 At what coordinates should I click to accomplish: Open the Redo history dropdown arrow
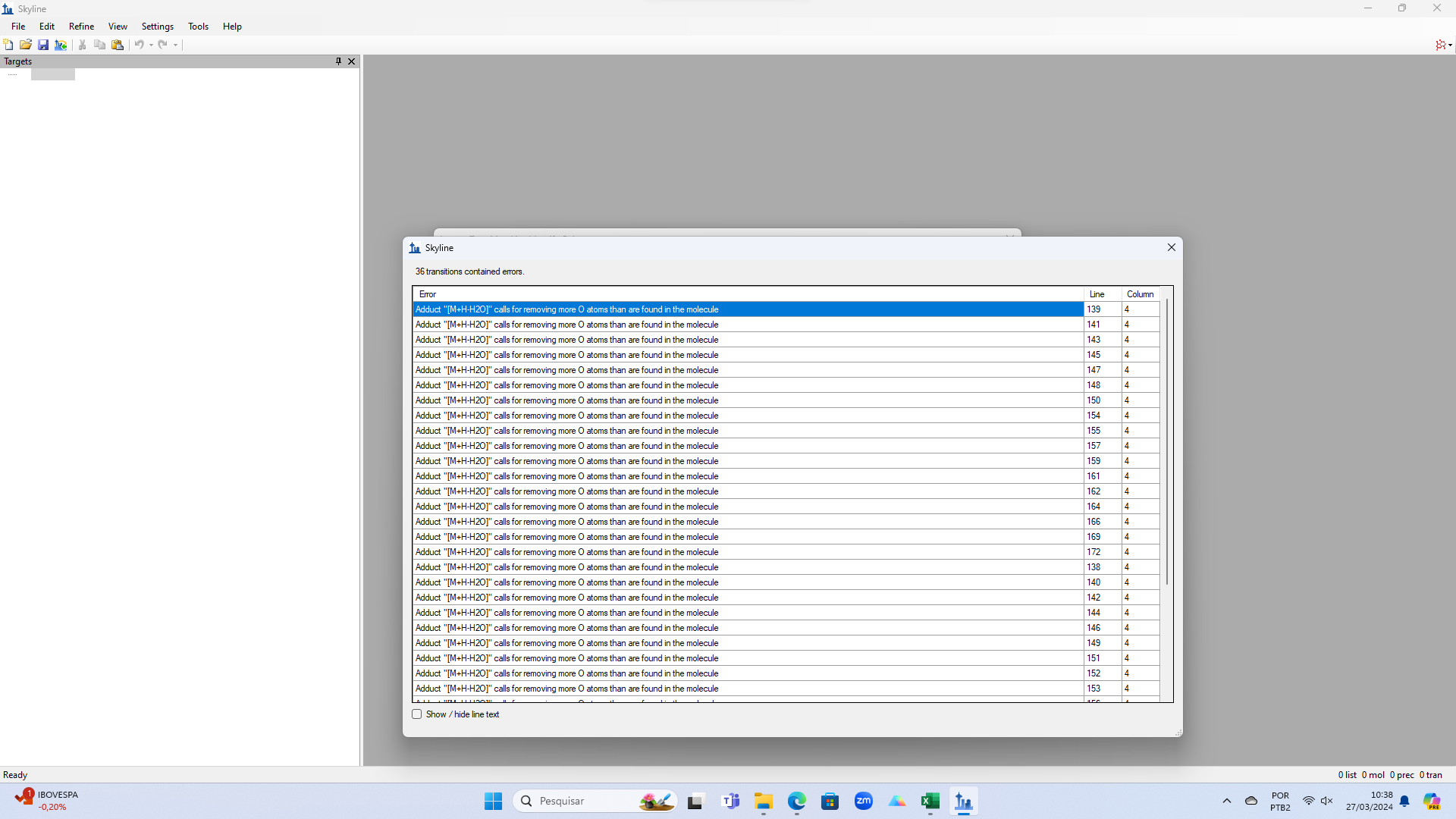click(175, 45)
